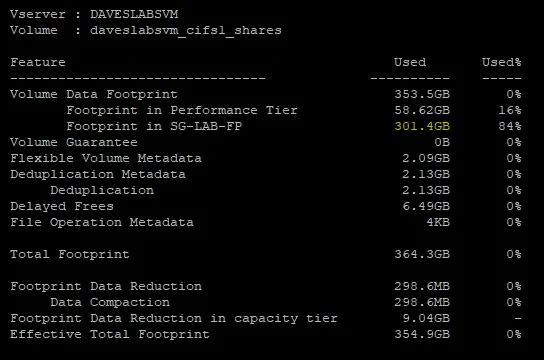This screenshot has height=360, width=544.
Task: Click the Data Compaction label
Action: 110,302
